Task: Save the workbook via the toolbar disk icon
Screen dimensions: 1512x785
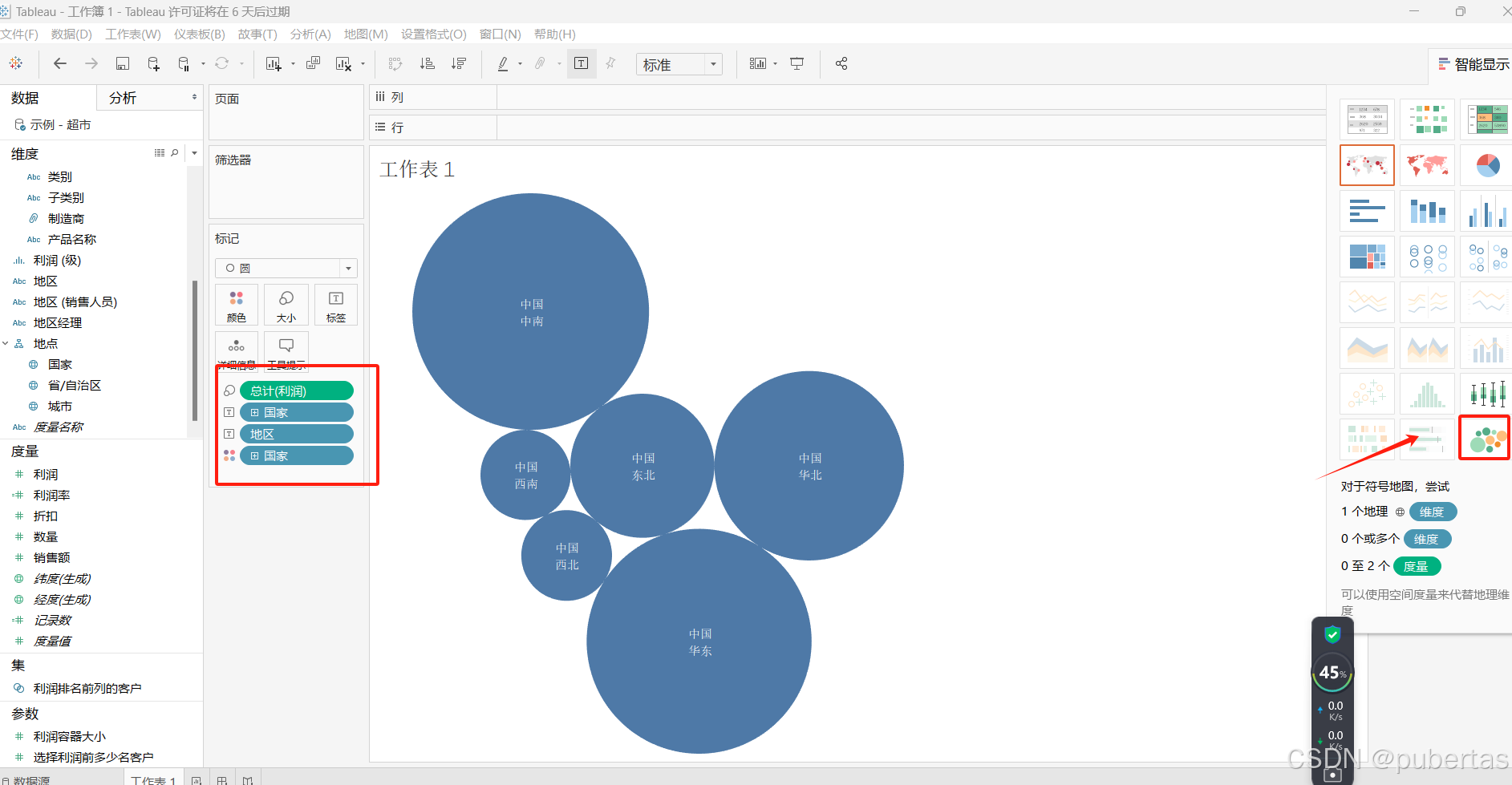Action: [x=123, y=63]
